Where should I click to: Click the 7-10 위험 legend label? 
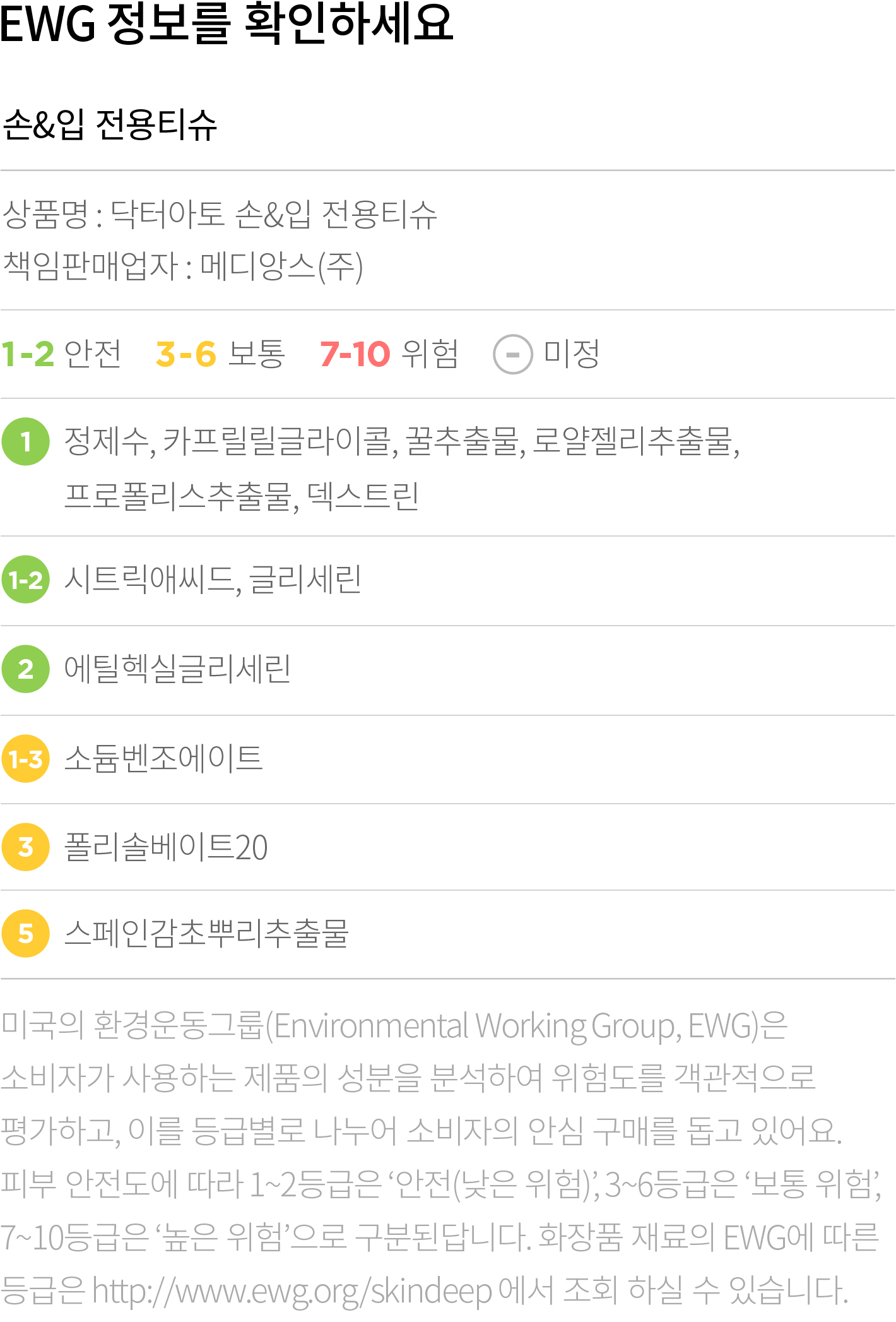(389, 354)
